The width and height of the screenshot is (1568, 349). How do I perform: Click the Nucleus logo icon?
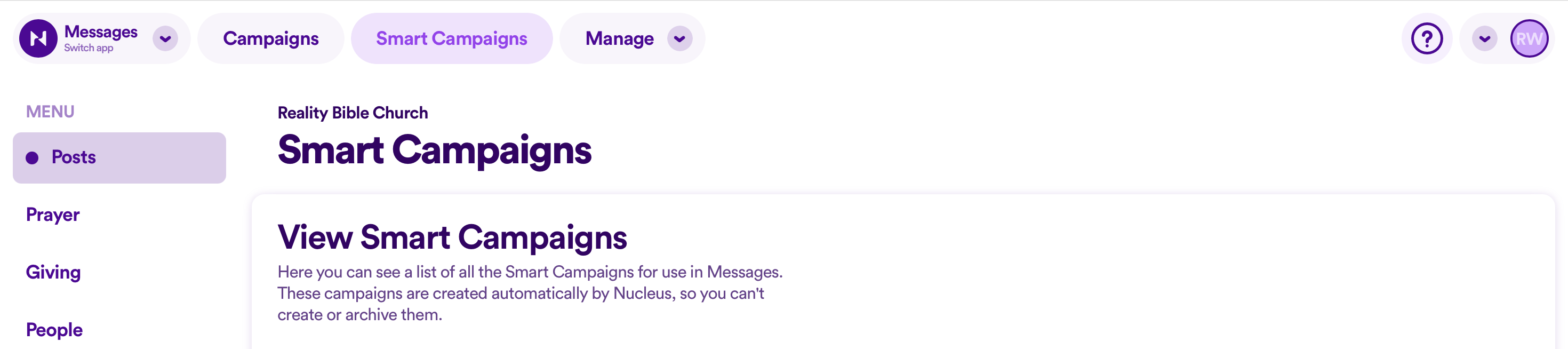(x=38, y=38)
